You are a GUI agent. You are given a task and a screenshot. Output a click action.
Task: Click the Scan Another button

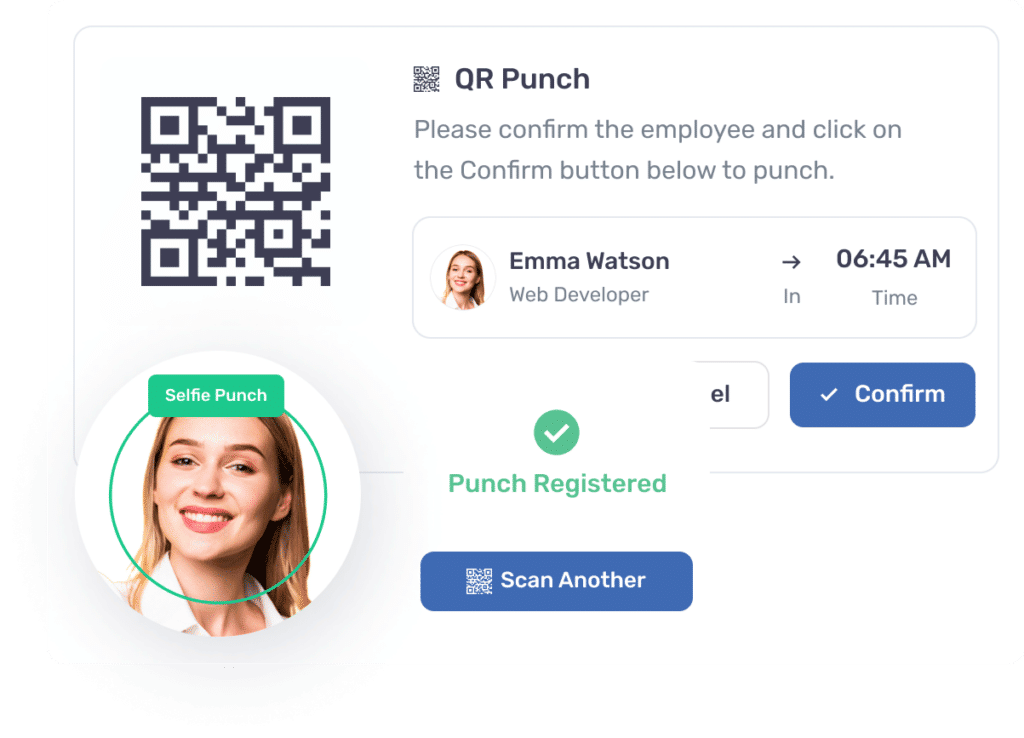point(556,581)
